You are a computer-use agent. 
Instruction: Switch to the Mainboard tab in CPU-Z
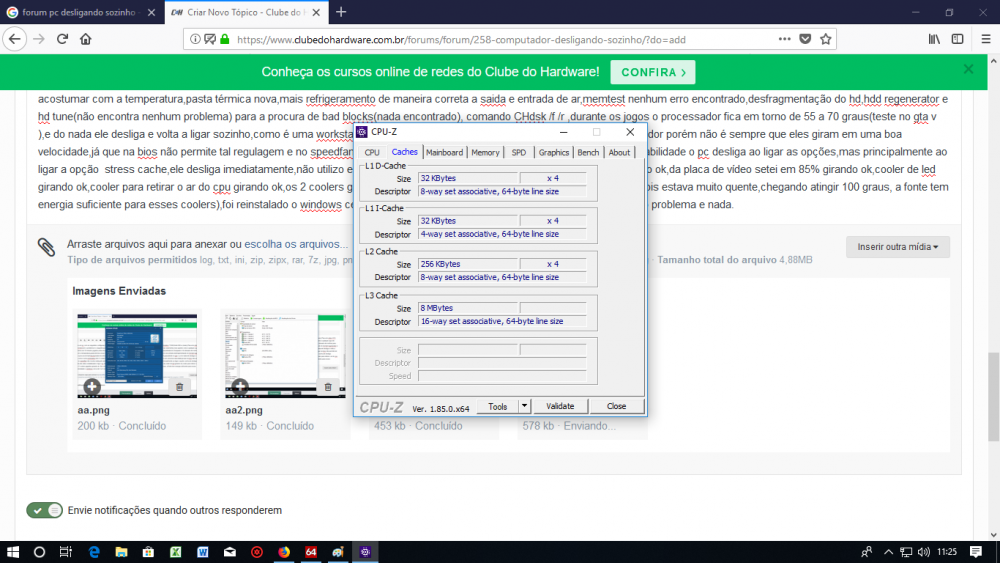coord(444,153)
